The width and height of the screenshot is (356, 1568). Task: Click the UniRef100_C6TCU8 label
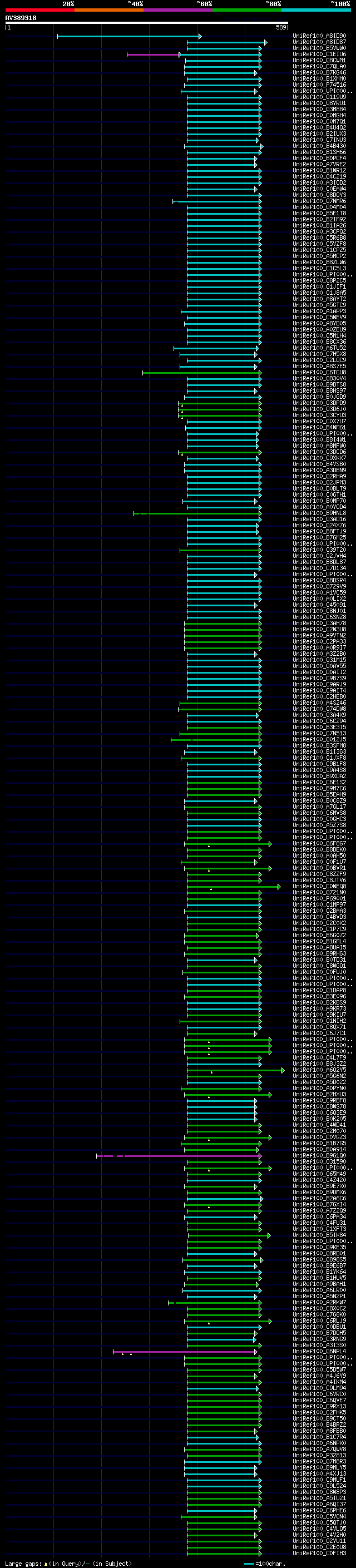pos(319,372)
